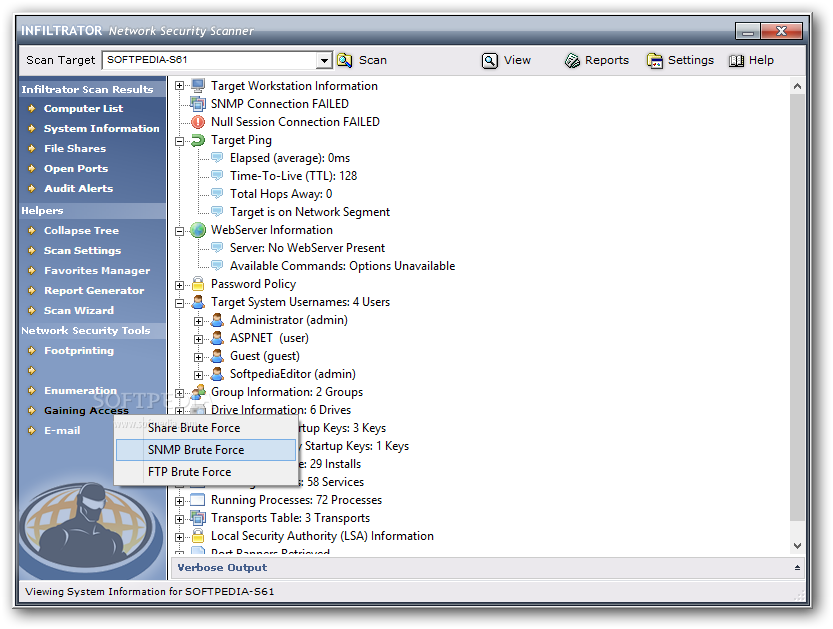Viewport: 833px width, 629px height.
Task: Collapse the Target Ping node
Action: (x=180, y=141)
